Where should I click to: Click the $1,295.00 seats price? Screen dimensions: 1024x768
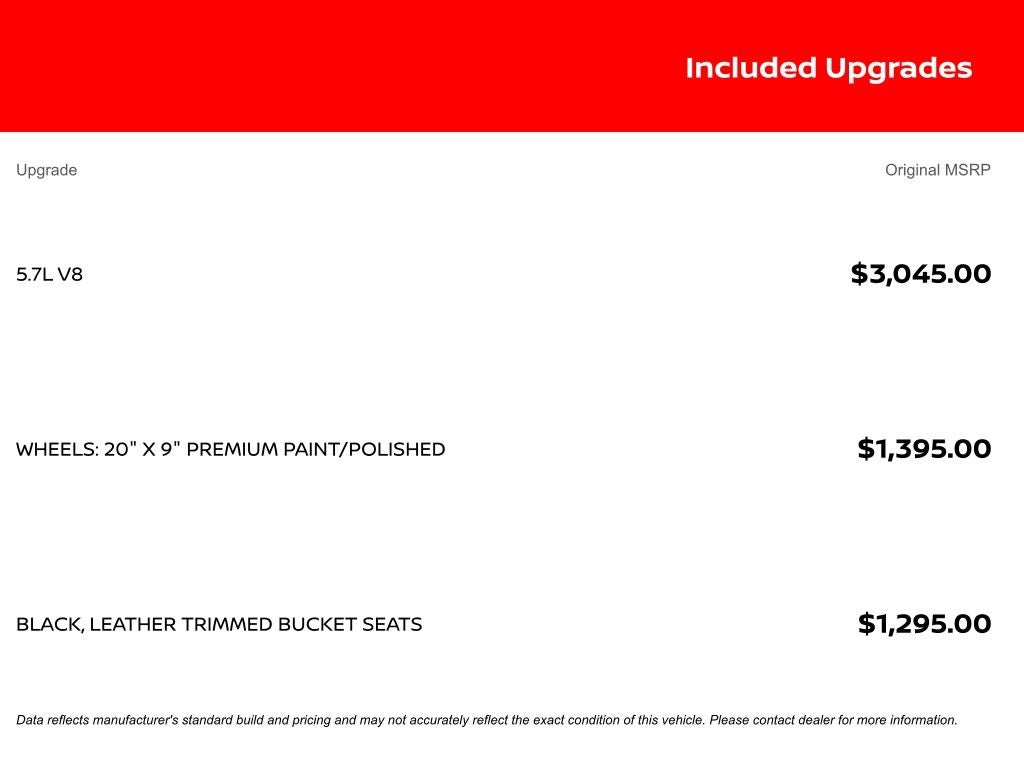pos(924,624)
